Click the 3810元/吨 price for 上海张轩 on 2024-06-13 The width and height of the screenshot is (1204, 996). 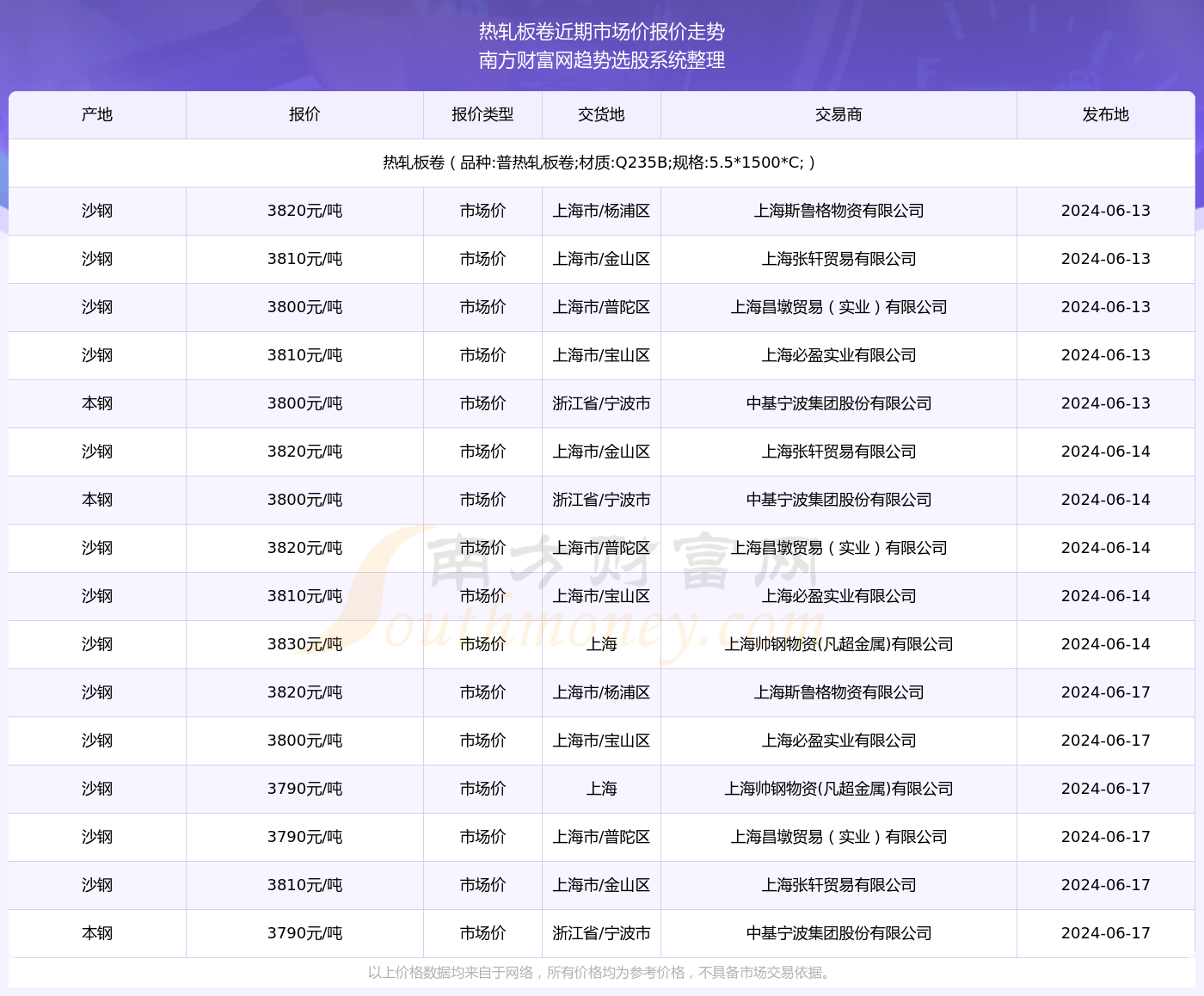pos(304,259)
